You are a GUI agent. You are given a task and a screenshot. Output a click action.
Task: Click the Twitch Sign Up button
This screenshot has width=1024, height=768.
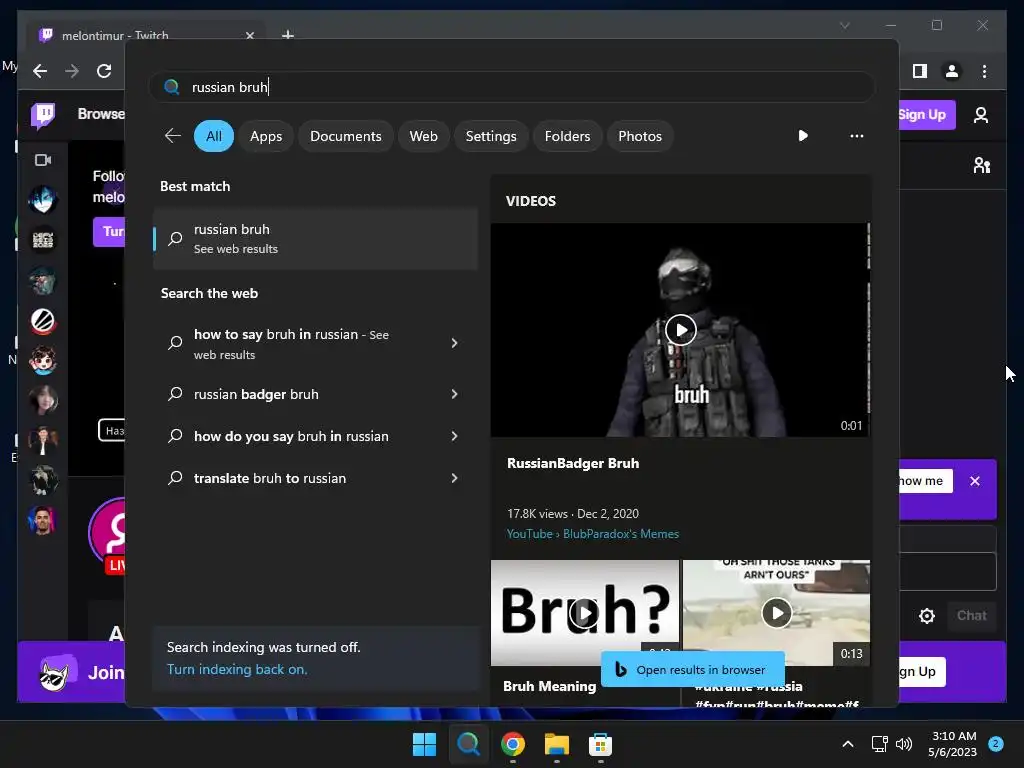click(927, 114)
